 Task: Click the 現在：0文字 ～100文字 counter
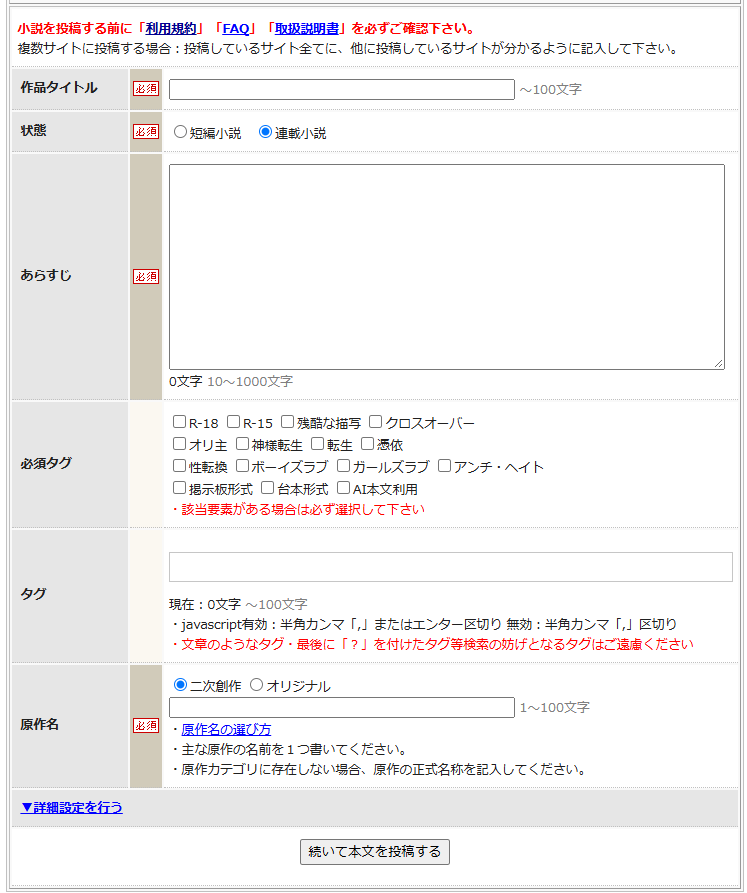click(x=238, y=604)
